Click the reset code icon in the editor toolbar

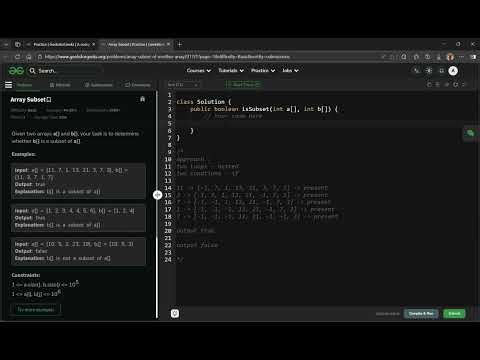pyautogui.click(x=429, y=85)
